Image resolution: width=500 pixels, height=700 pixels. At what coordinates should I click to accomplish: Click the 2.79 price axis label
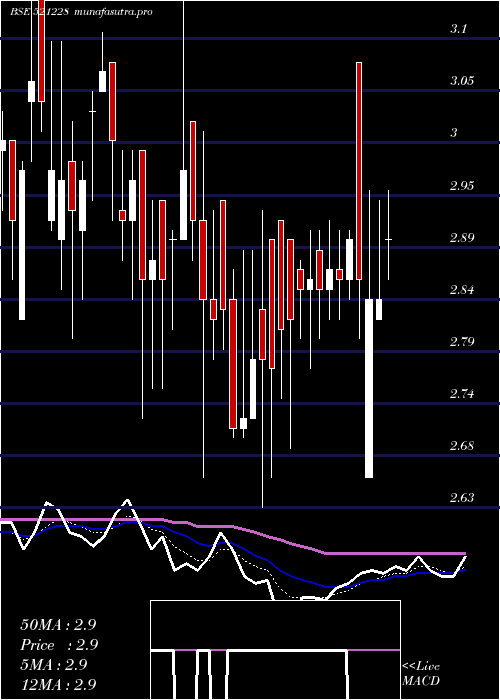coord(462,342)
